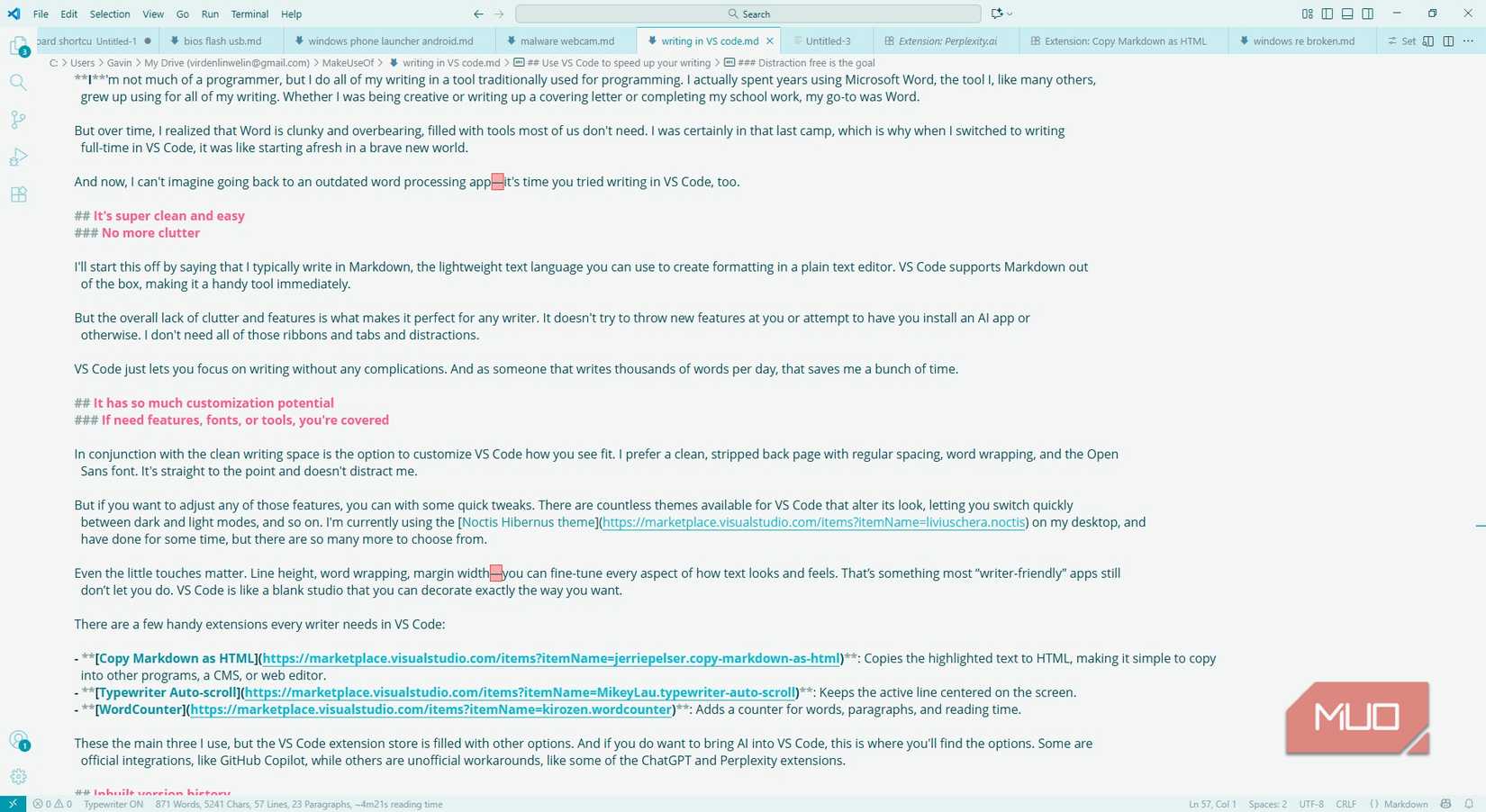Click the remote window status icon
Screen dimensions: 1486x812
point(13,804)
